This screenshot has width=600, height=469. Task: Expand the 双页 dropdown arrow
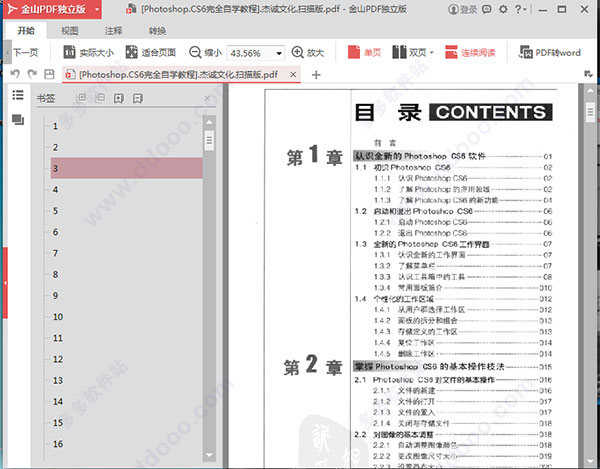tap(432, 53)
